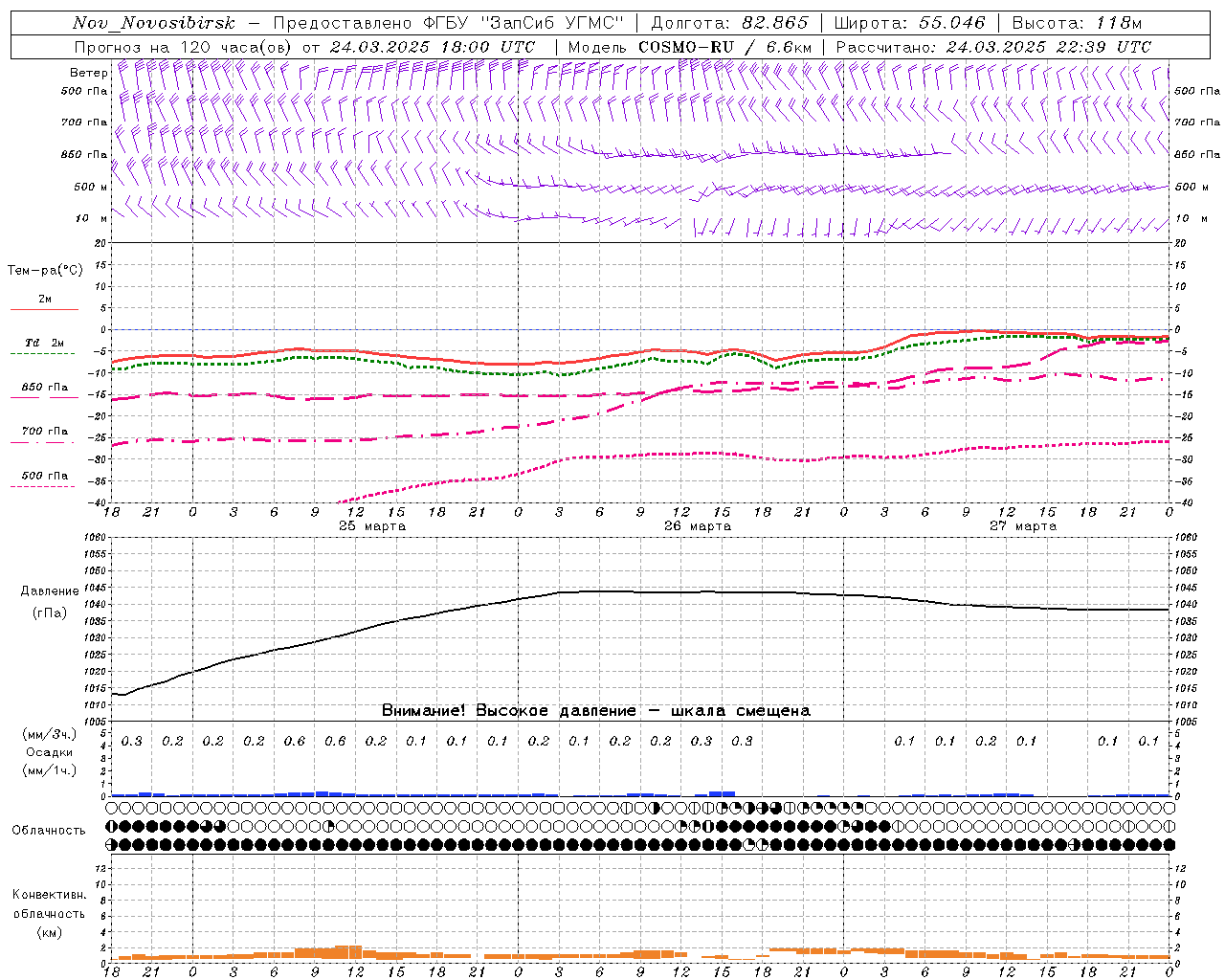Click the '1040' value on right pressure axis

(x=1185, y=604)
